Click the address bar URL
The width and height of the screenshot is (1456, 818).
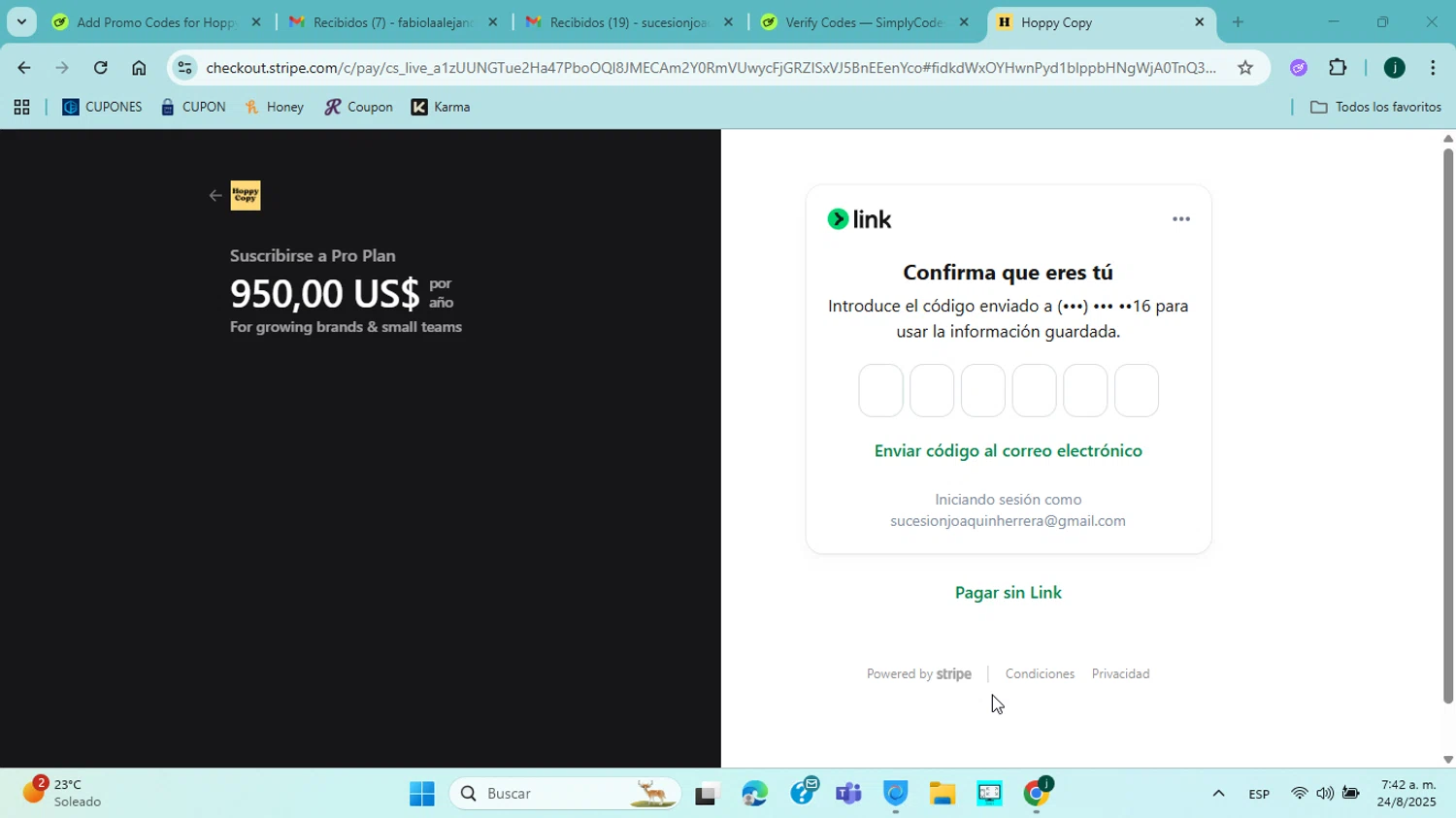[710, 68]
